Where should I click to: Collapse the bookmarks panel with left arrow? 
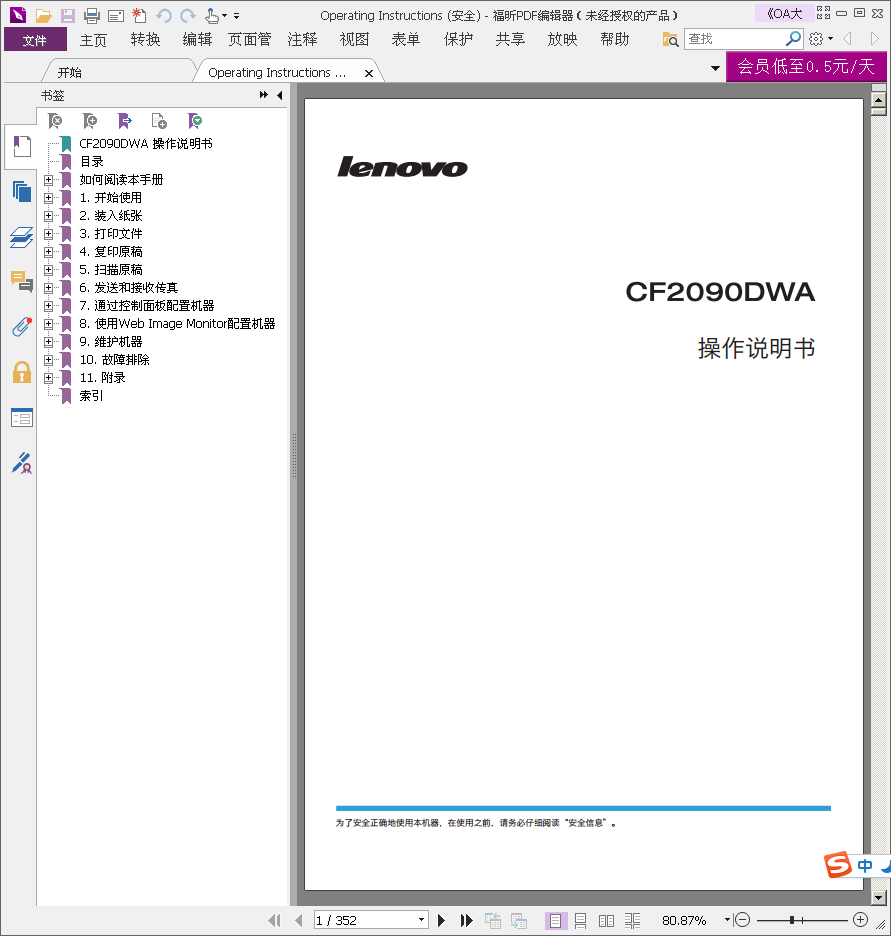(279, 95)
